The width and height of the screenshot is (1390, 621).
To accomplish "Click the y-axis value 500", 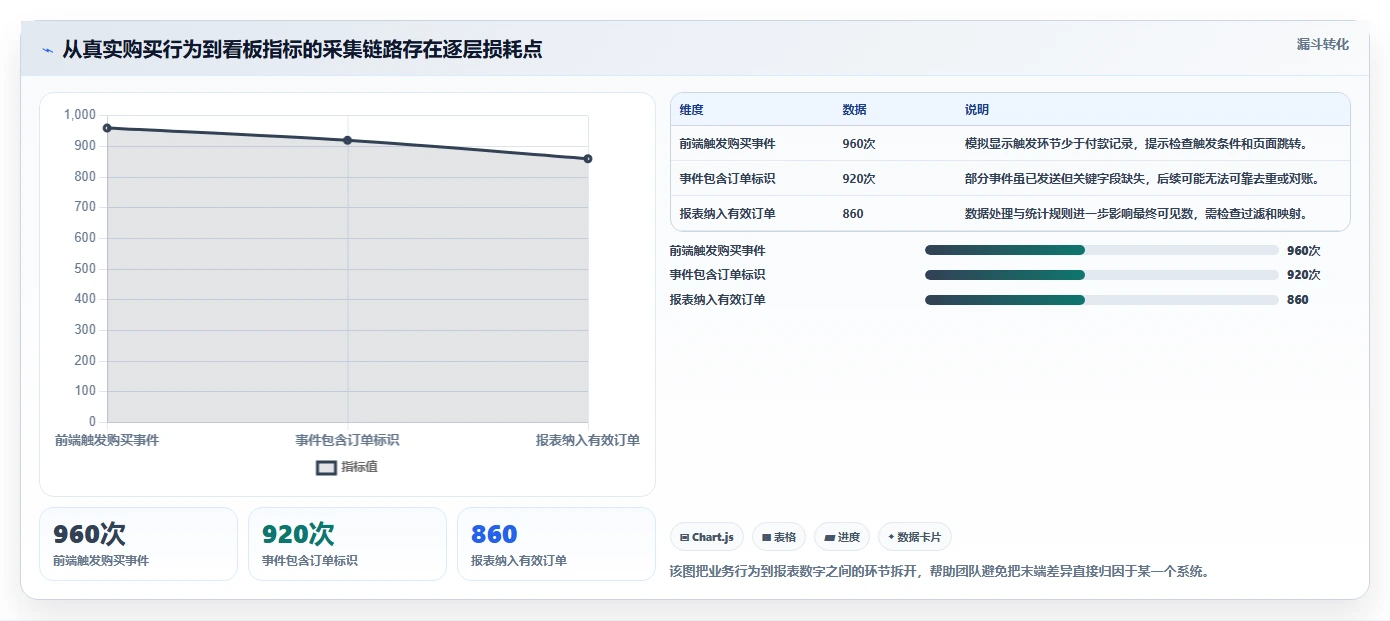I will coord(85,269).
